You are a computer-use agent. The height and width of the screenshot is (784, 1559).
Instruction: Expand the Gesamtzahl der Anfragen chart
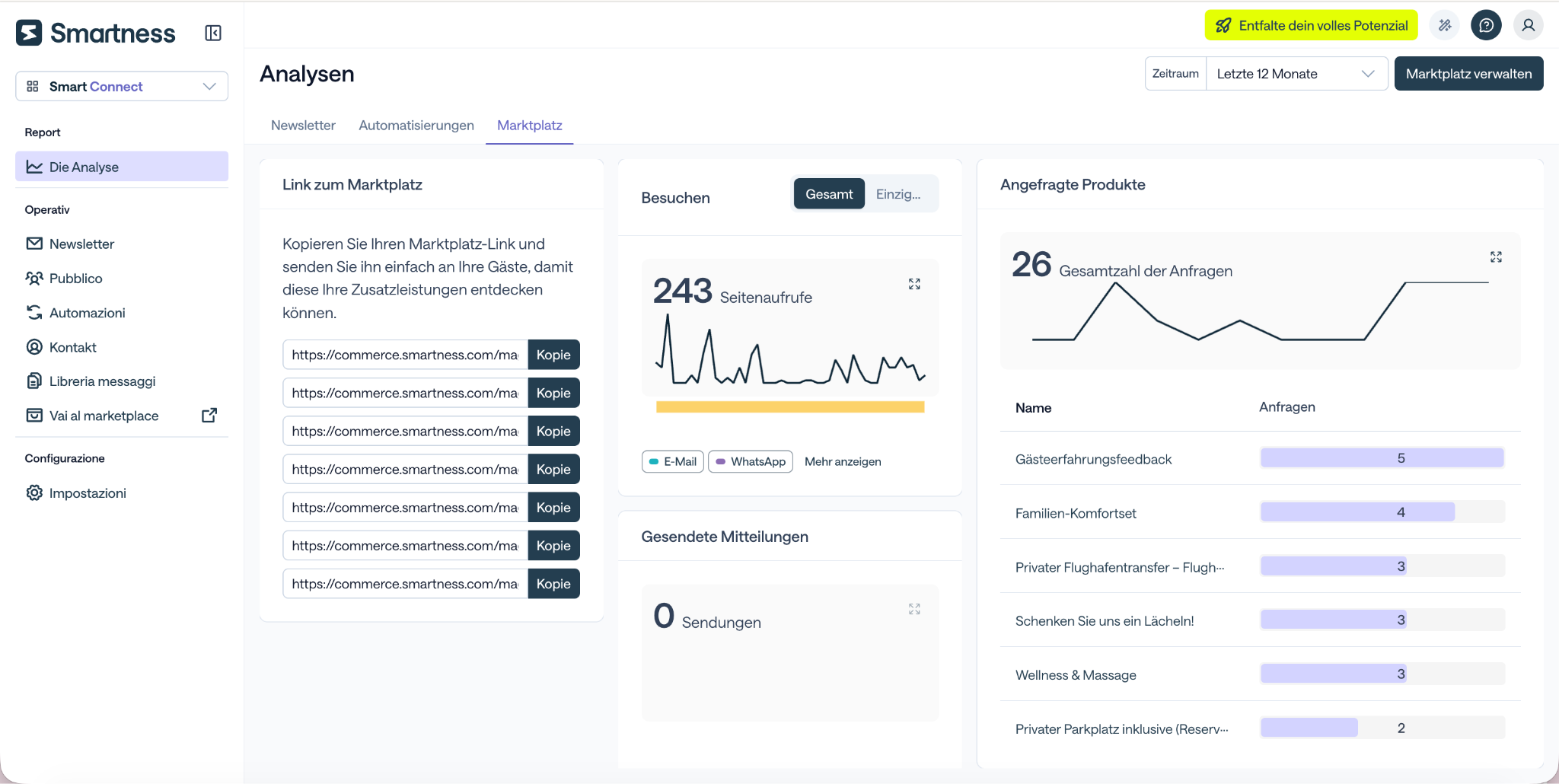1496,257
